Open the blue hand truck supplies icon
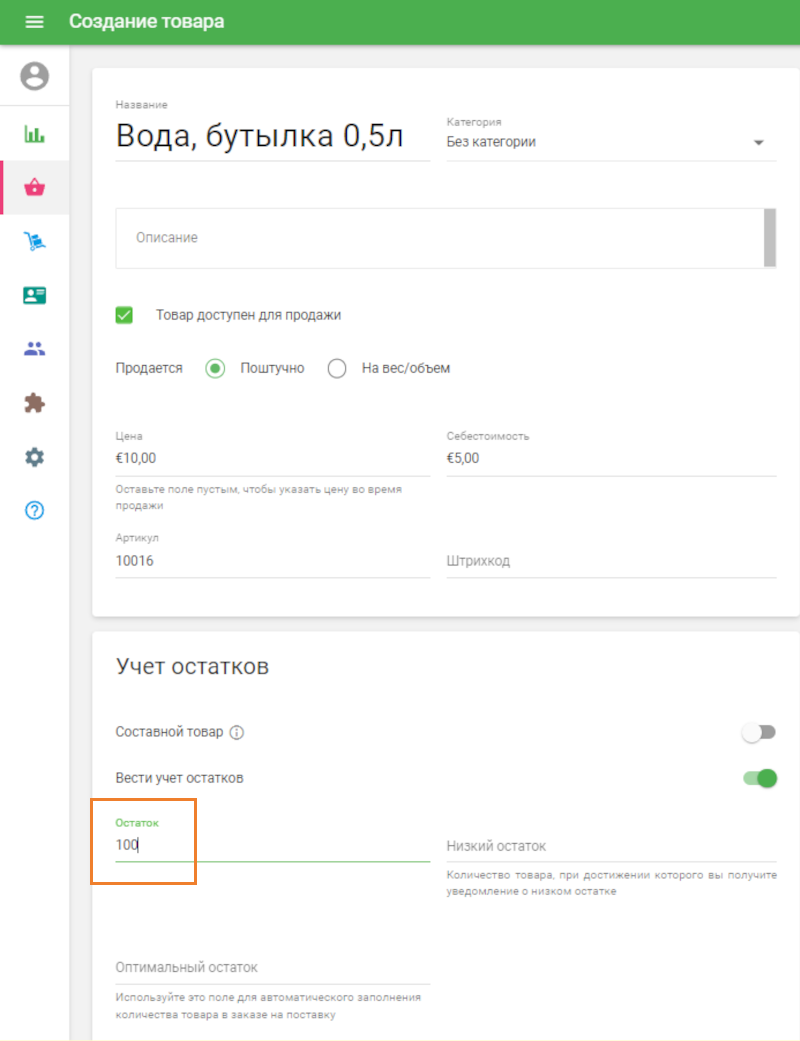This screenshot has height=1041, width=800. pyautogui.click(x=33, y=240)
